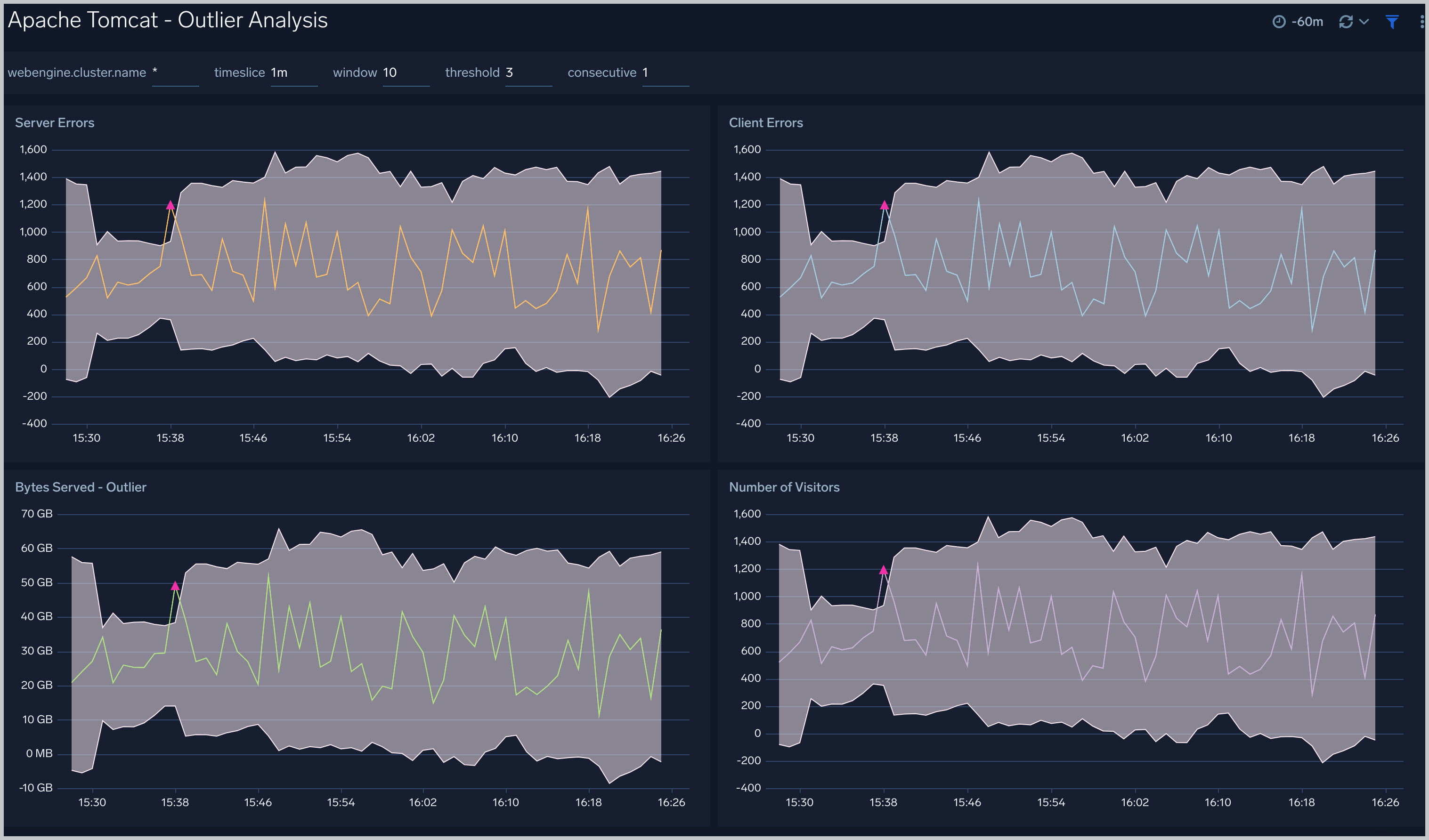This screenshot has width=1429, height=840.
Task: Open the -60m time range picker
Action: (1298, 22)
